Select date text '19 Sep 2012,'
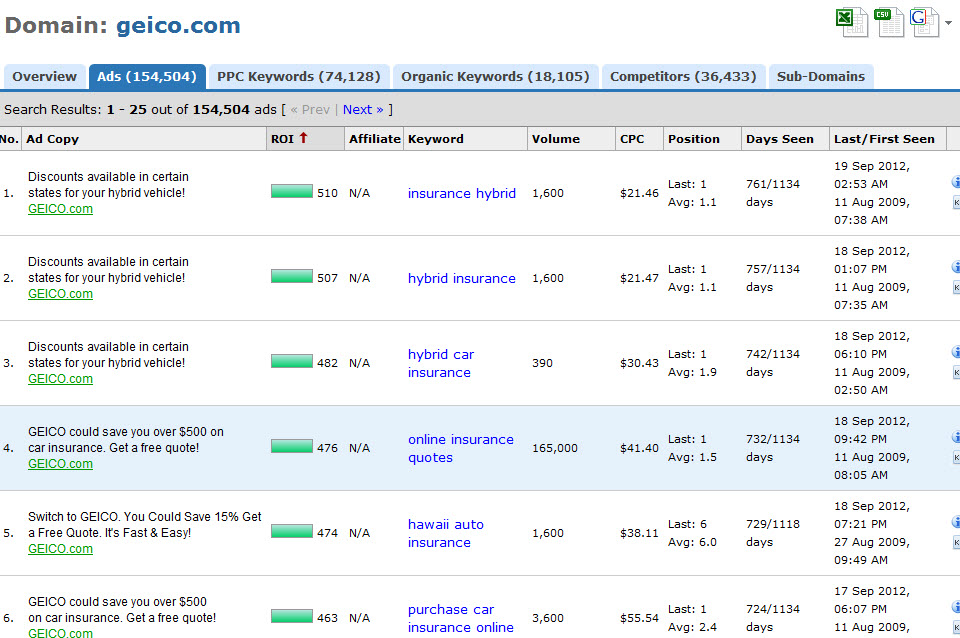This screenshot has height=638, width=960. click(x=872, y=167)
